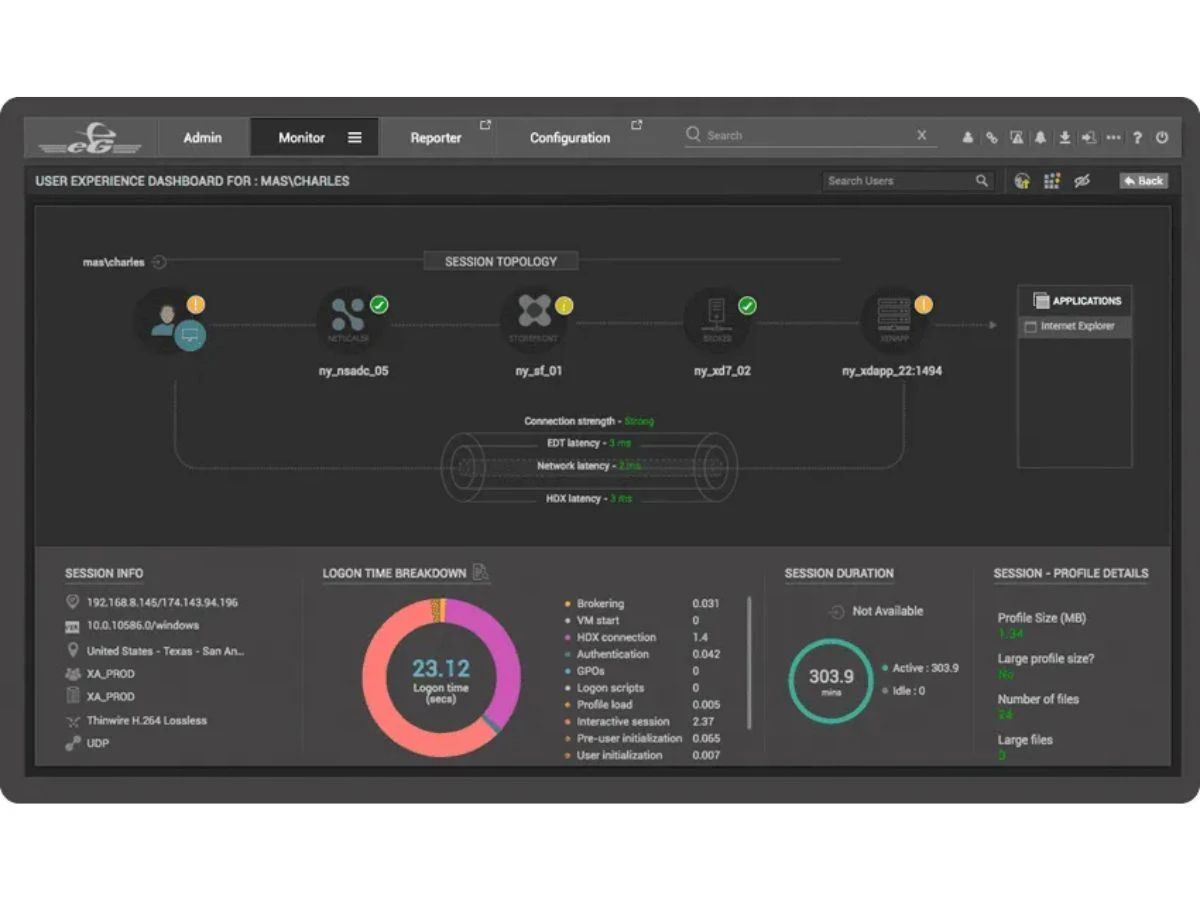Image resolution: width=1200 pixels, height=900 pixels.
Task: Expand the Monitor hamburger menu
Action: tap(355, 138)
